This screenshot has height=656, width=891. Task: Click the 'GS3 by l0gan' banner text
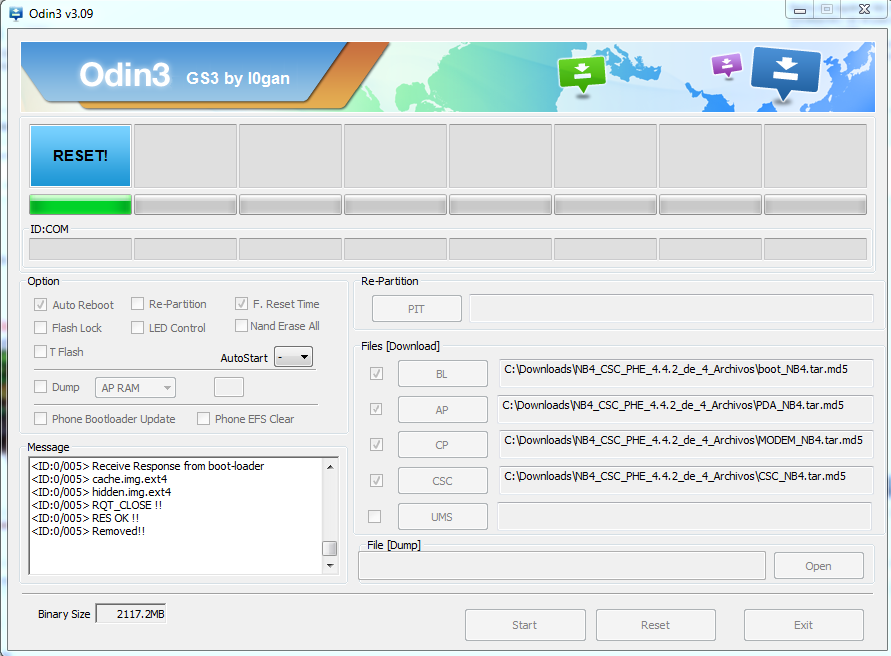coord(238,78)
